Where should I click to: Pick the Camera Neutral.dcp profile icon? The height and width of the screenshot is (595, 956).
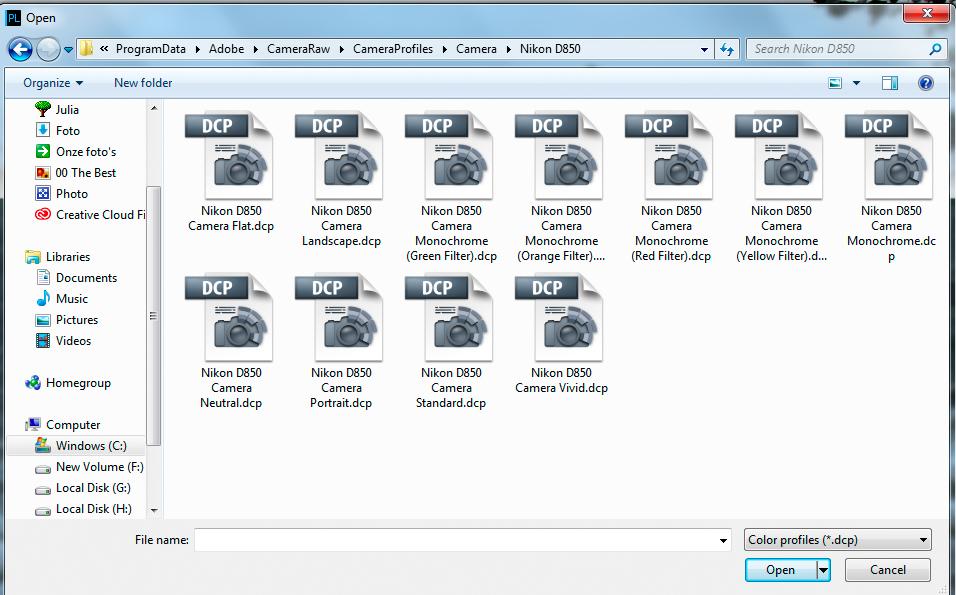click(x=229, y=317)
